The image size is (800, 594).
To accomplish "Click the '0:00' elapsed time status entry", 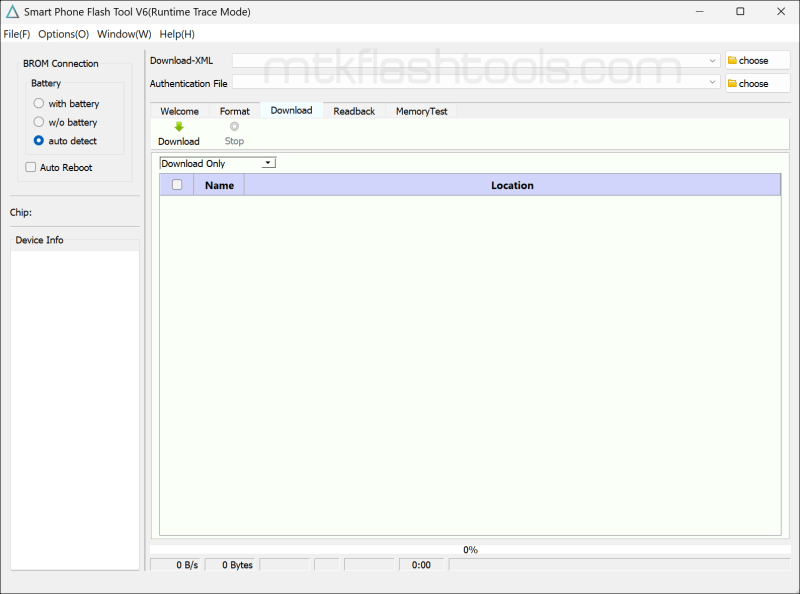I will (421, 565).
